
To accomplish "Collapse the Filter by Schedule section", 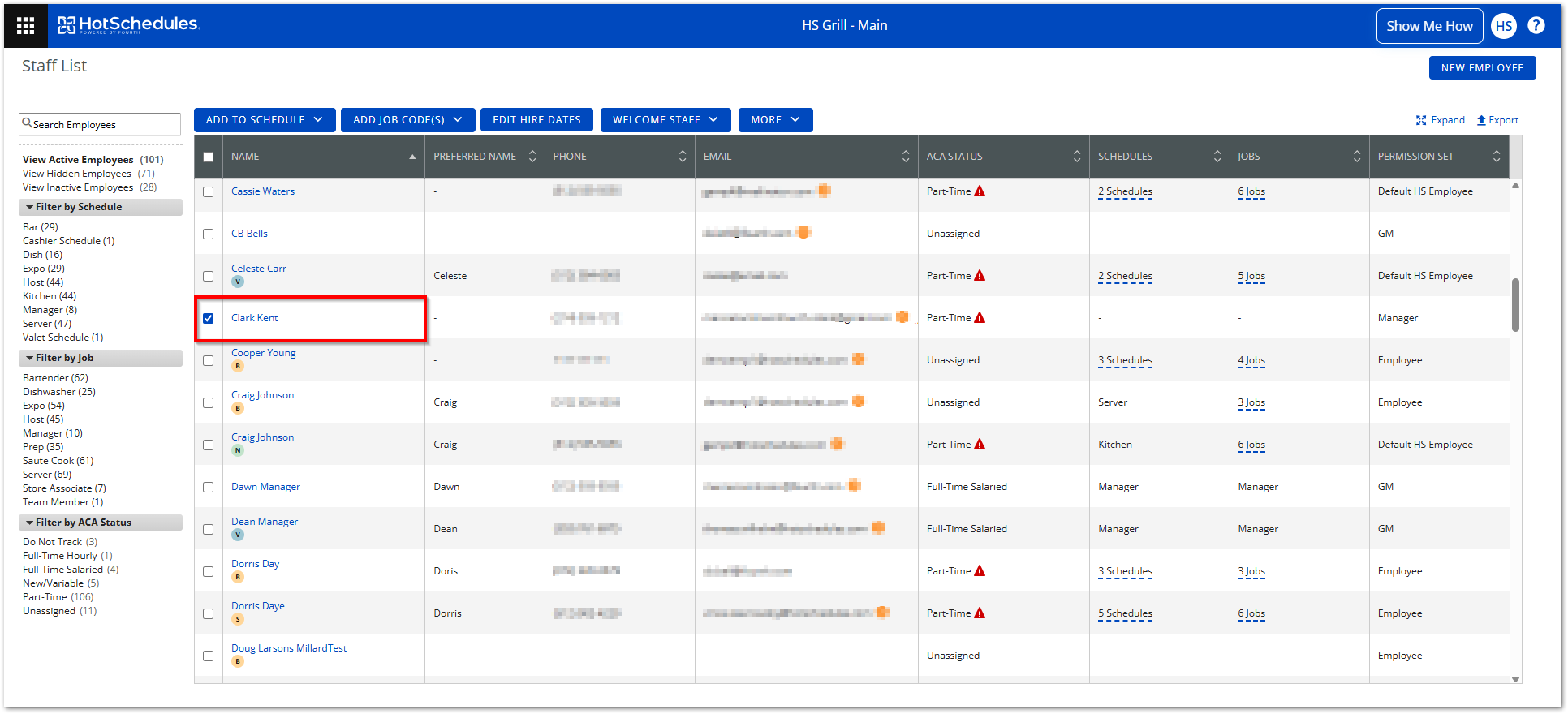I will click(101, 207).
